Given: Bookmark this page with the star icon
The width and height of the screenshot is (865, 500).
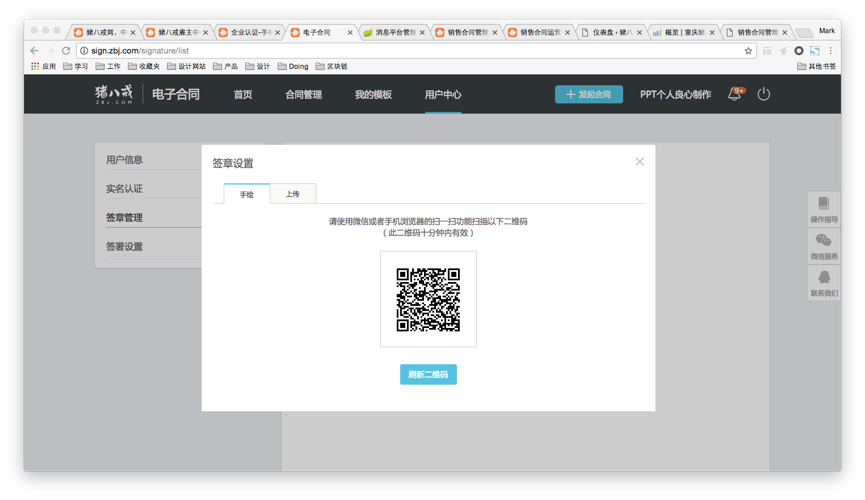Looking at the screenshot, I should [x=748, y=51].
